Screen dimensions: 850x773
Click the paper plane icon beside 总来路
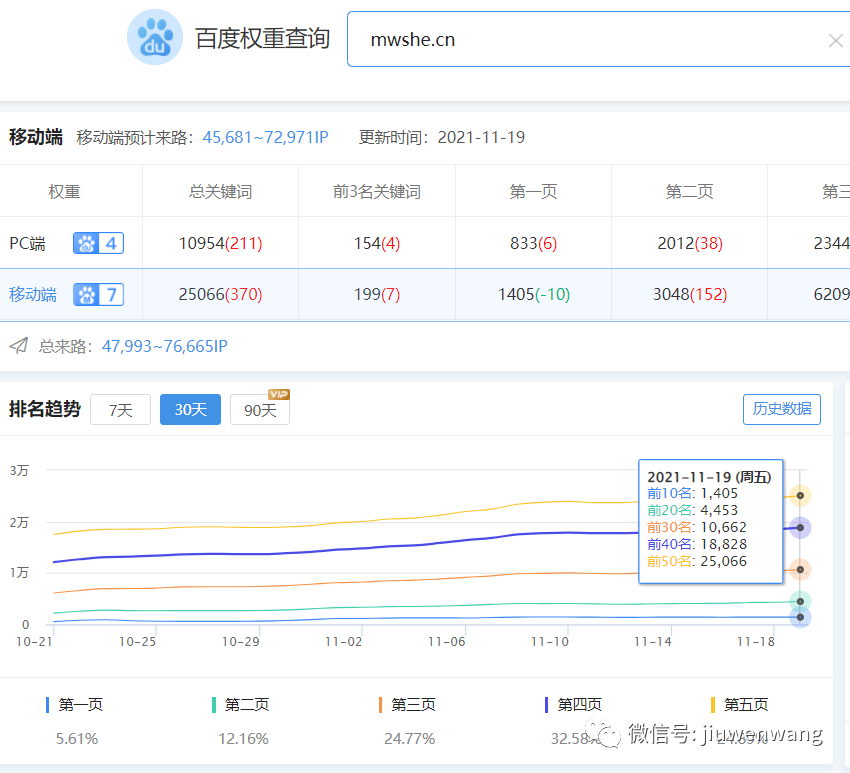19,345
